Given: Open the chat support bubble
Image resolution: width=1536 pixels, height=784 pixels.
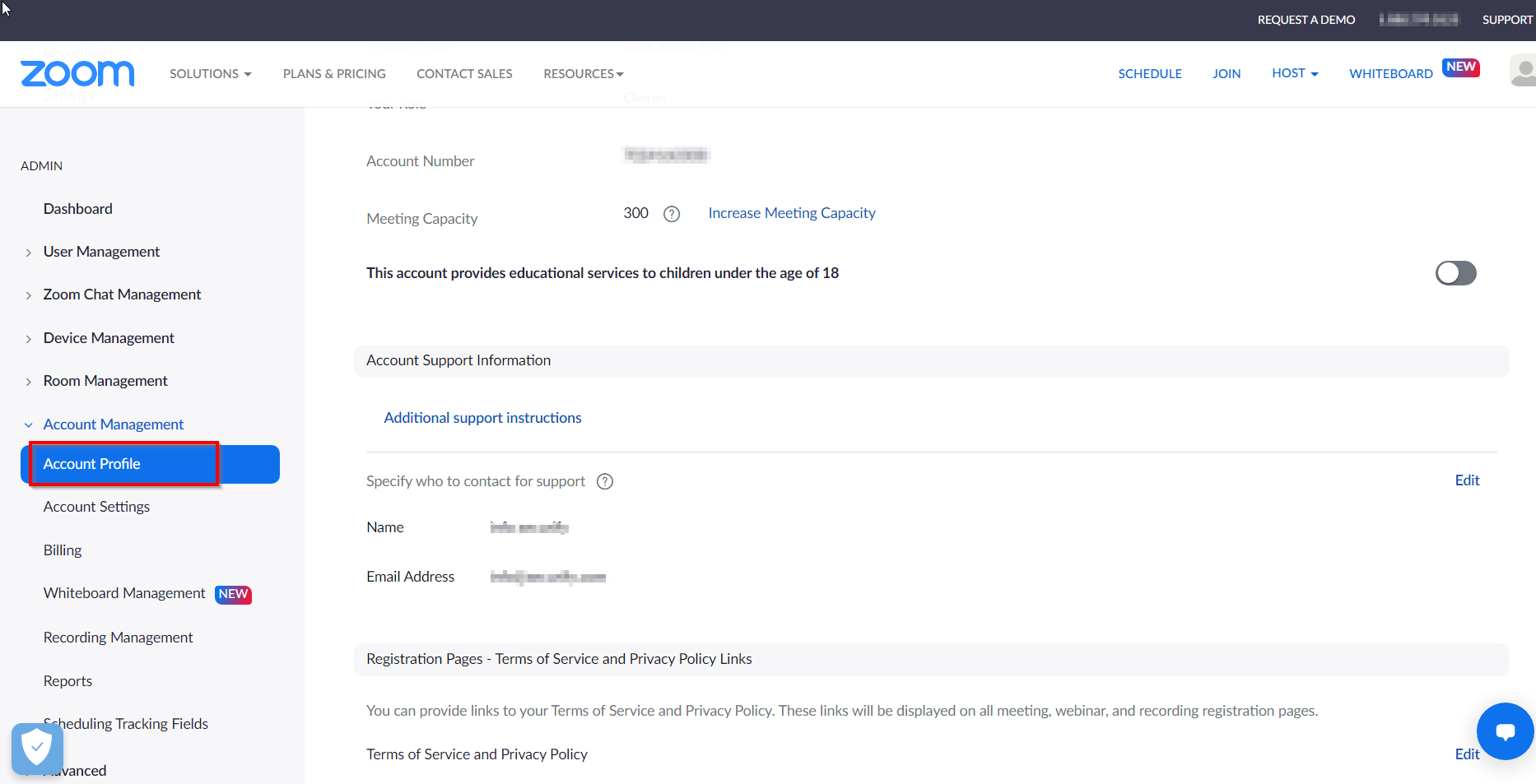Looking at the screenshot, I should pyautogui.click(x=1505, y=731).
